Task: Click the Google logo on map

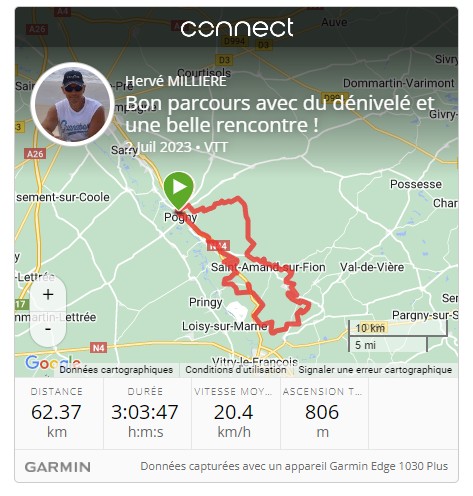Action: click(x=52, y=363)
